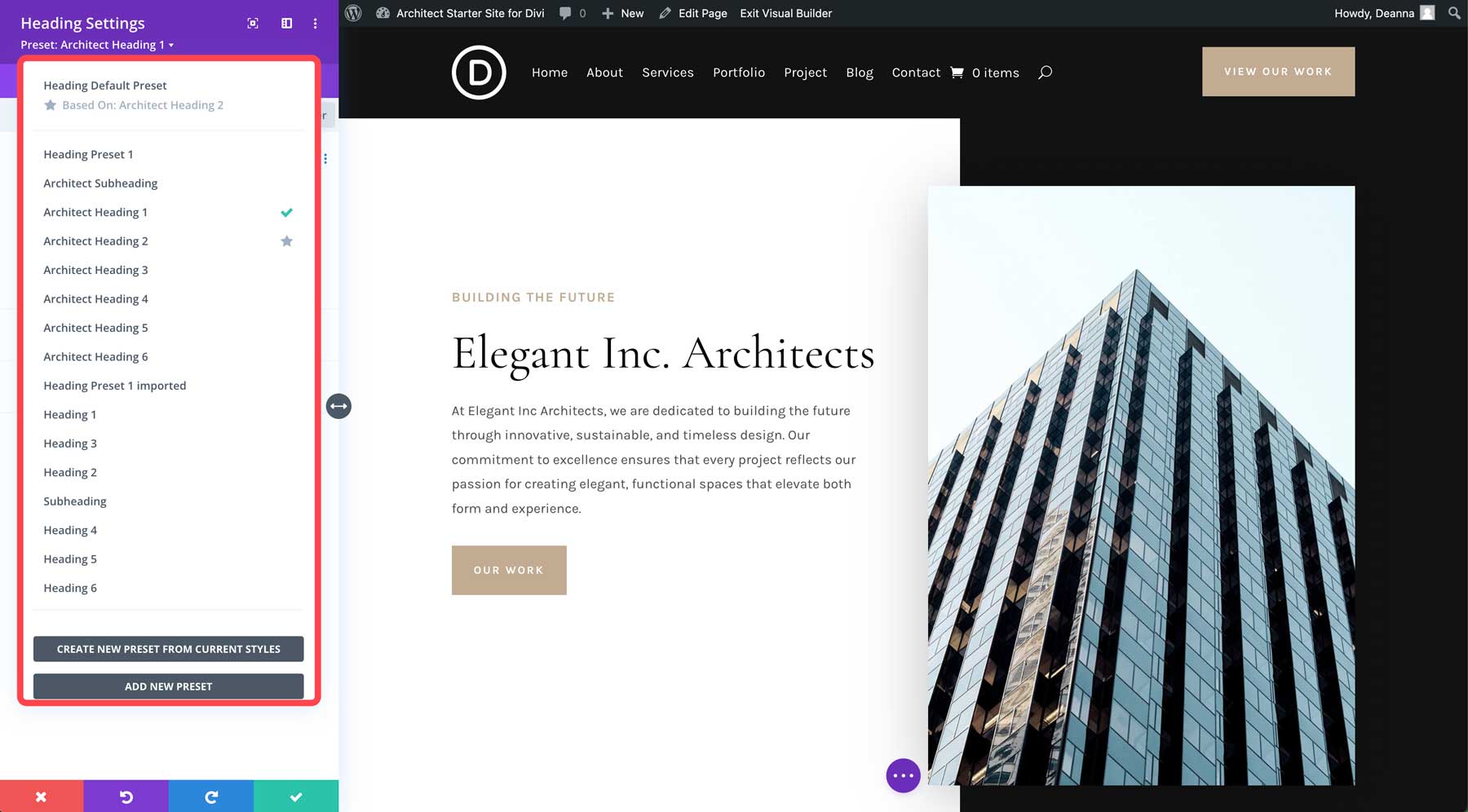Click CREATE NEW PRESET FROM CURRENT STYLES

tap(168, 649)
